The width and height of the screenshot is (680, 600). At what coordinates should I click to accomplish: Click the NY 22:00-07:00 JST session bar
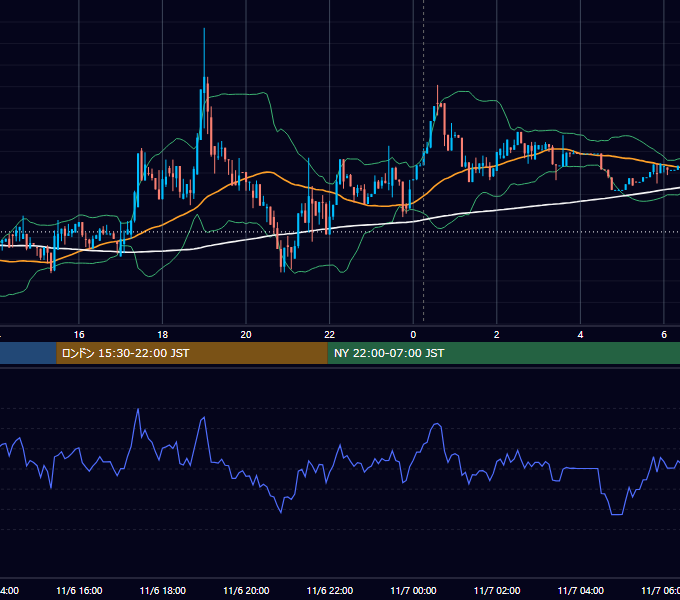[503, 353]
